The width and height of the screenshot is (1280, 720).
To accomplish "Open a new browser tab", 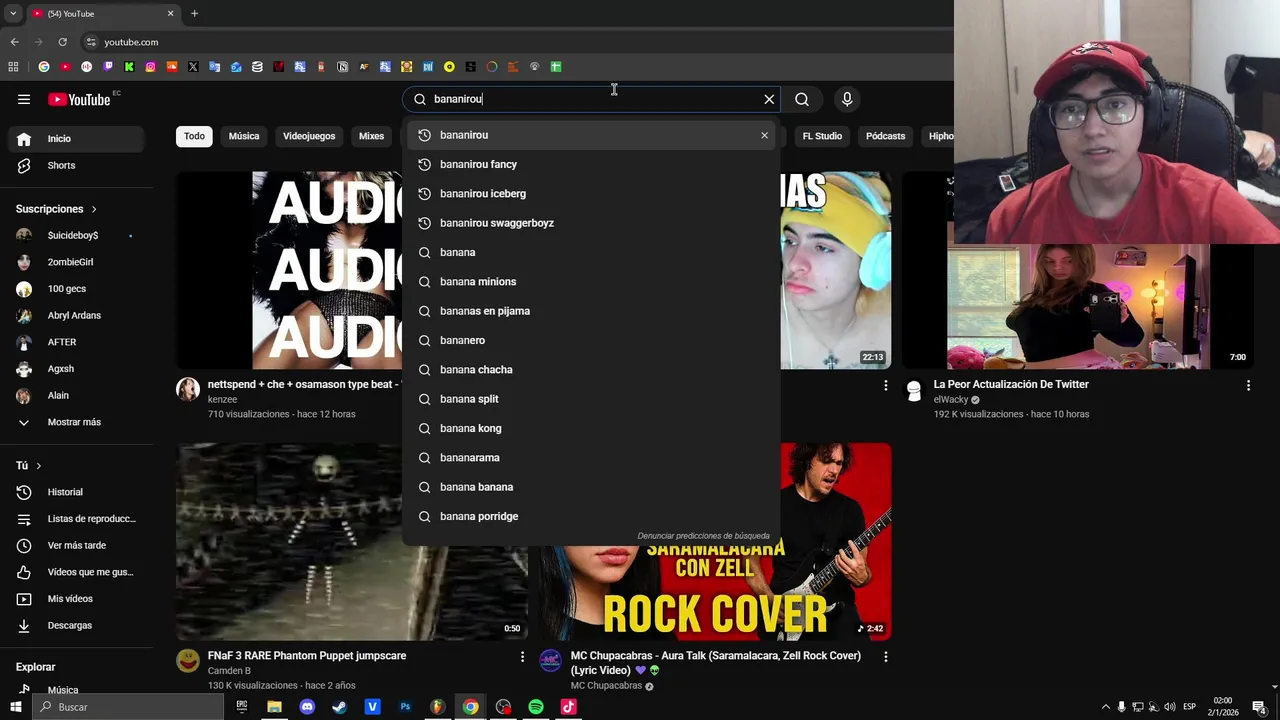I will click(194, 13).
